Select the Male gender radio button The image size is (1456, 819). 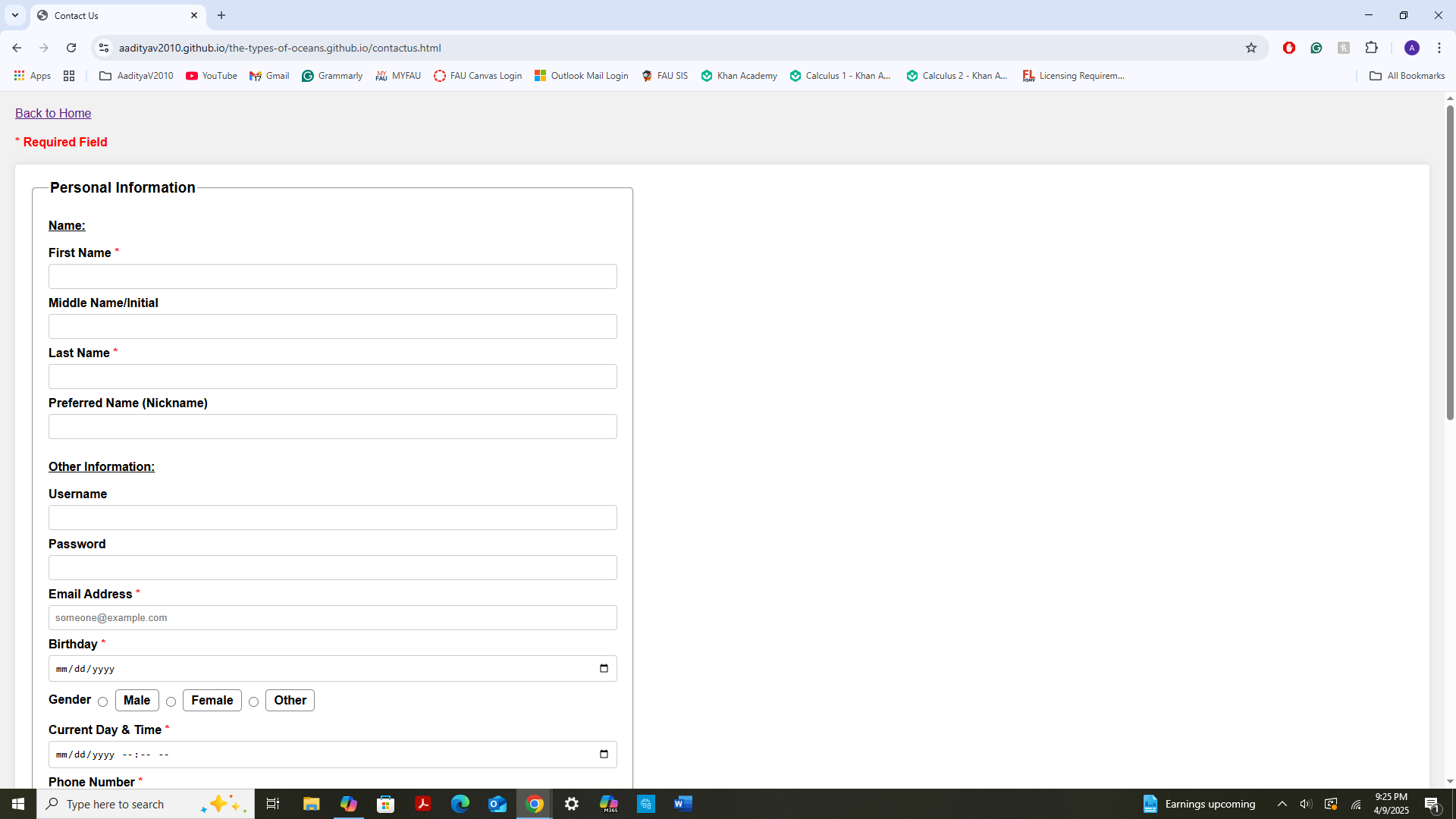[x=103, y=701]
